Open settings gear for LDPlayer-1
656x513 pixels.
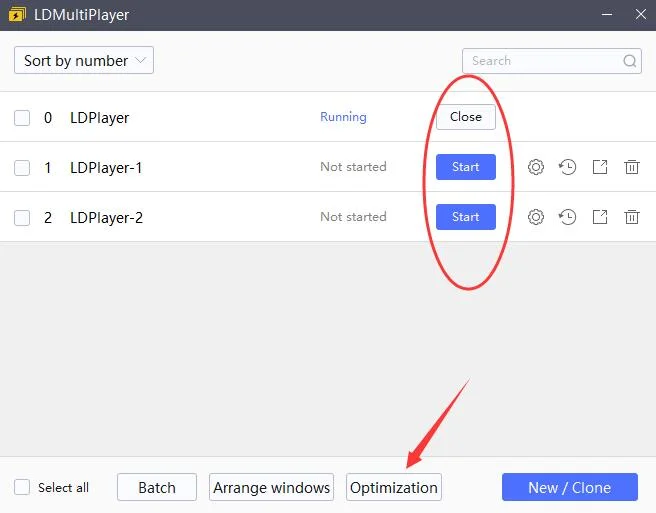click(x=536, y=167)
